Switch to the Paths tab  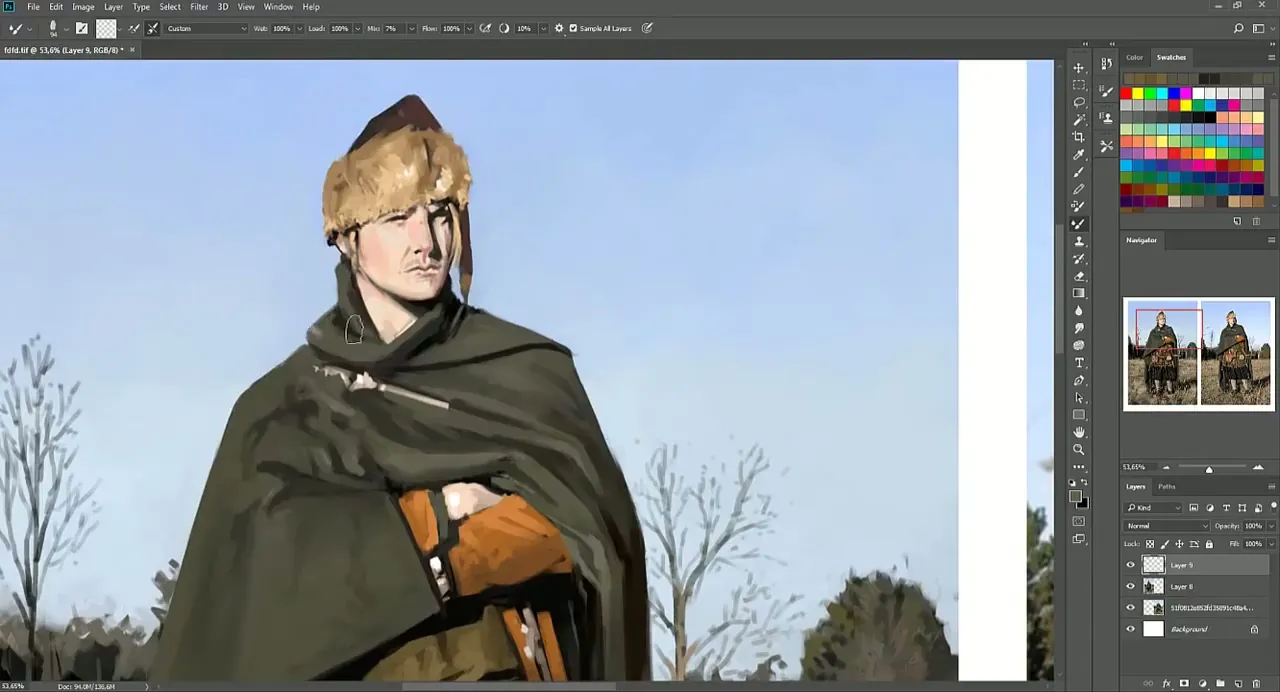[x=1167, y=487]
